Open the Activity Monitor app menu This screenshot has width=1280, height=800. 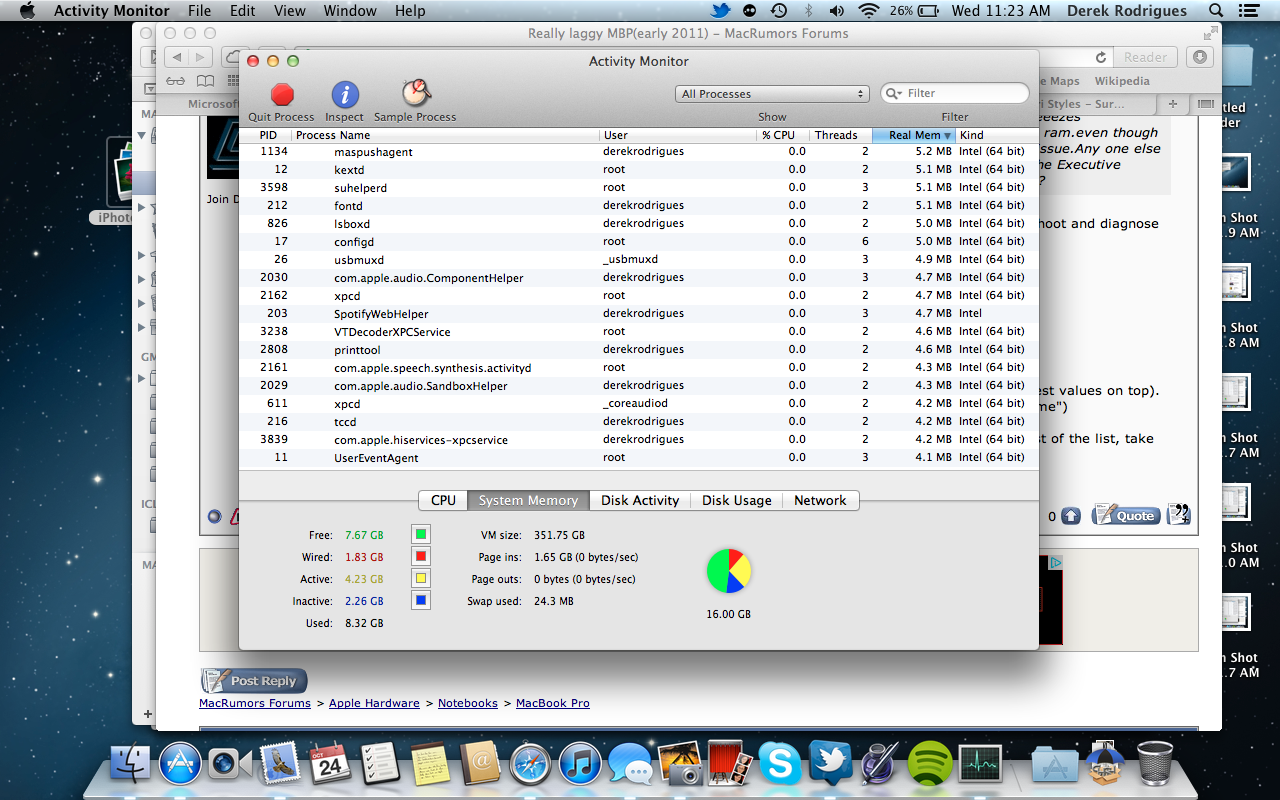(x=111, y=11)
